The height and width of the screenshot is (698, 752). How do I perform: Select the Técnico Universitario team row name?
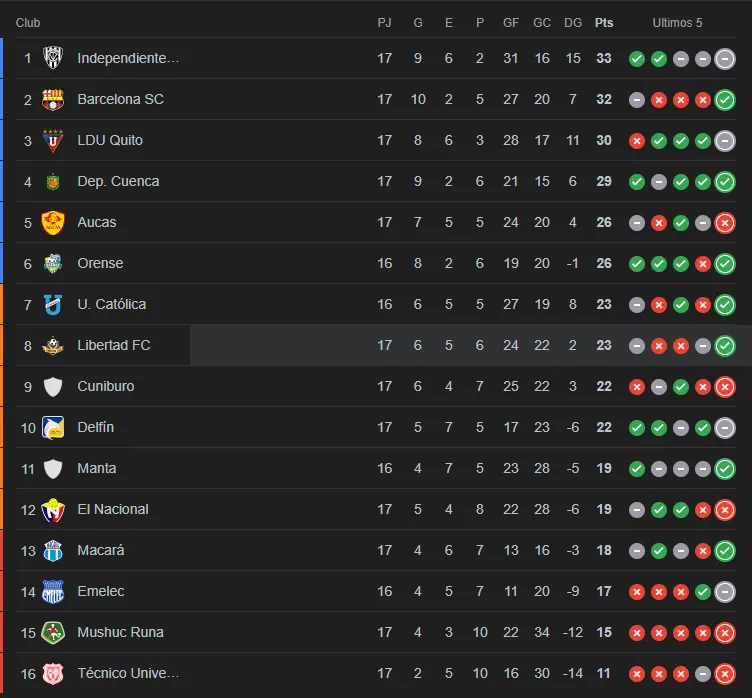click(x=128, y=673)
